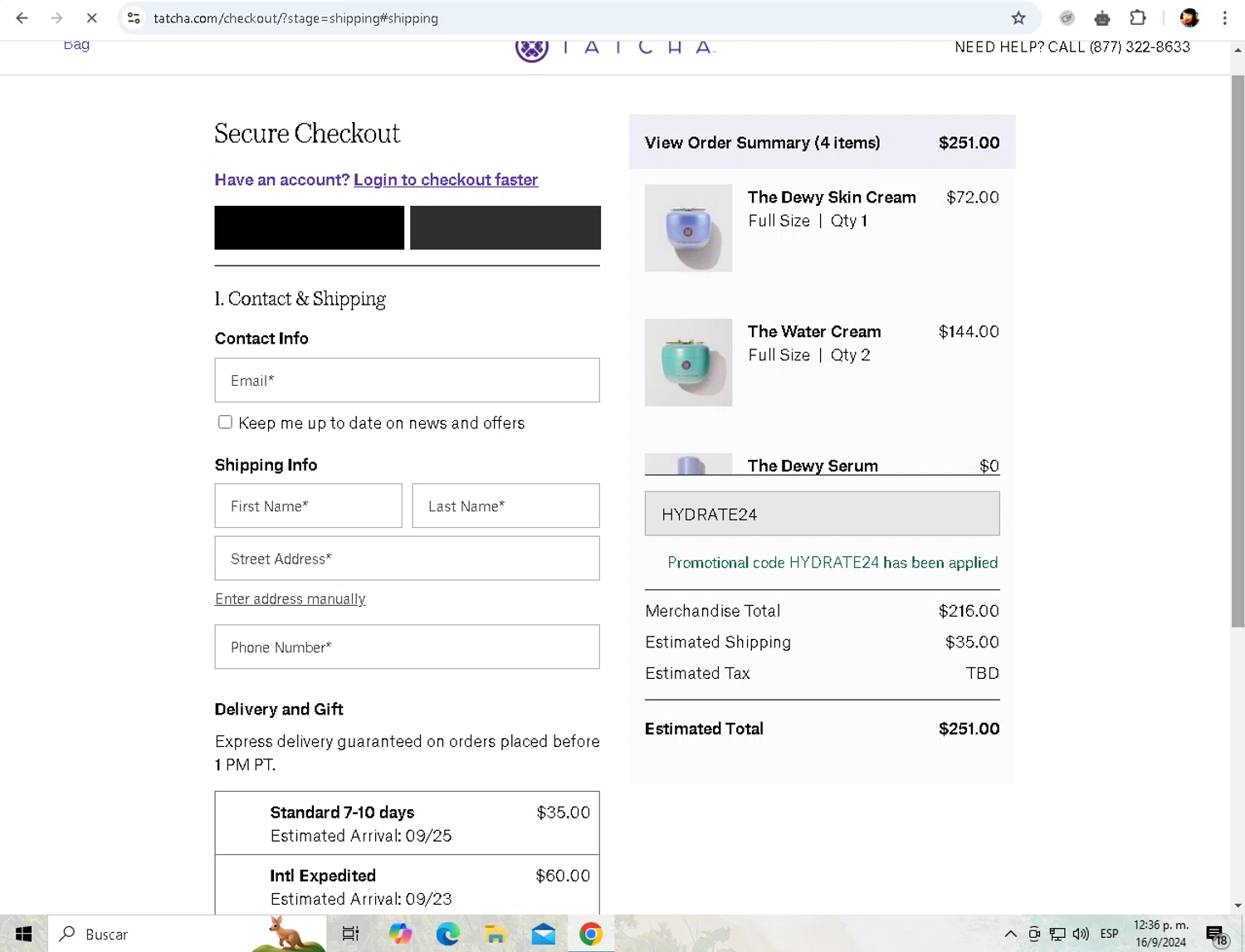Screen dimensions: 1245x952
Task: Click Estimated Tax TBD value
Action: pyautogui.click(x=982, y=673)
